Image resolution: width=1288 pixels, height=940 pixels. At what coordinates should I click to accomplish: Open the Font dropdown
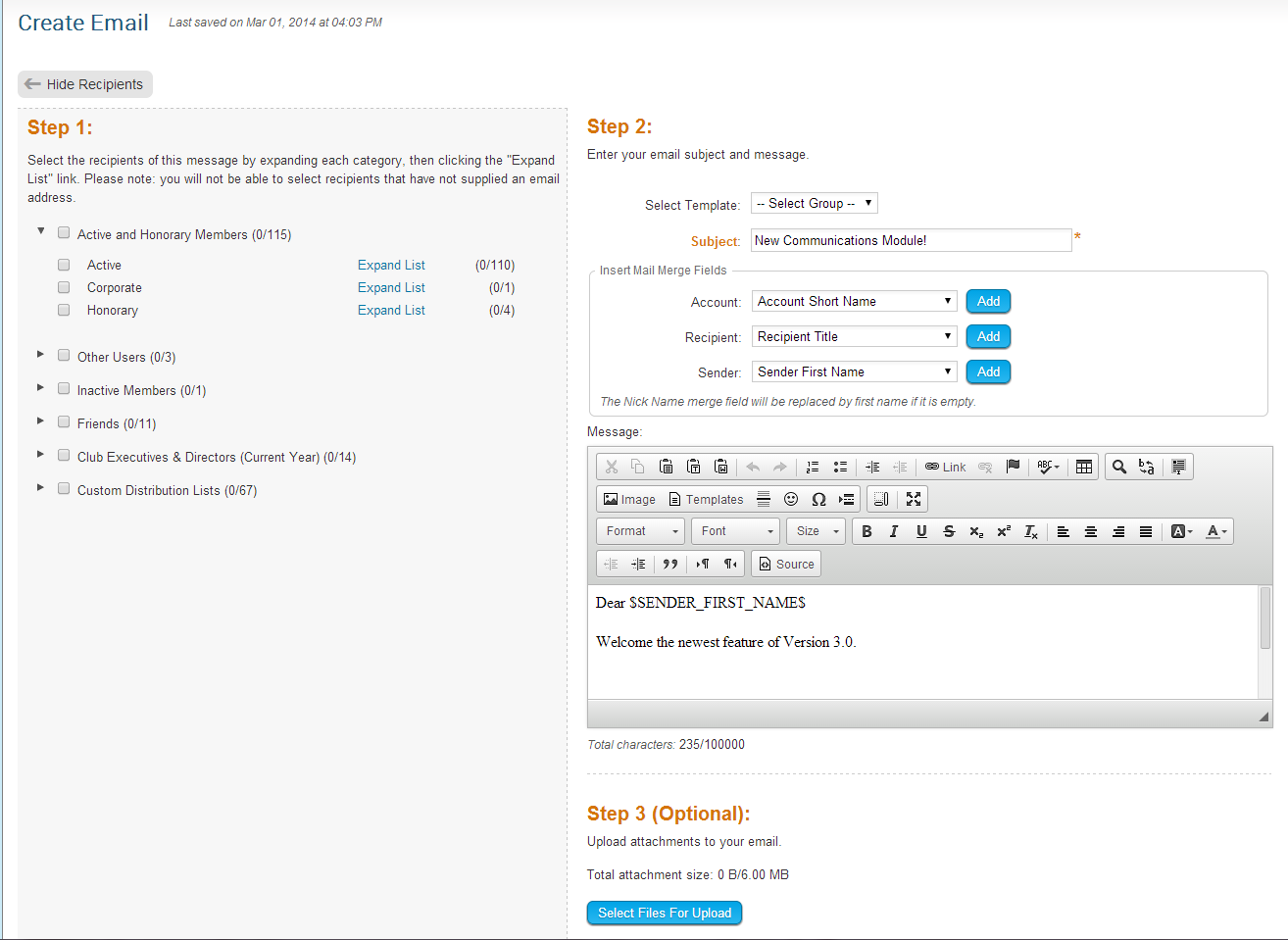coord(736,531)
